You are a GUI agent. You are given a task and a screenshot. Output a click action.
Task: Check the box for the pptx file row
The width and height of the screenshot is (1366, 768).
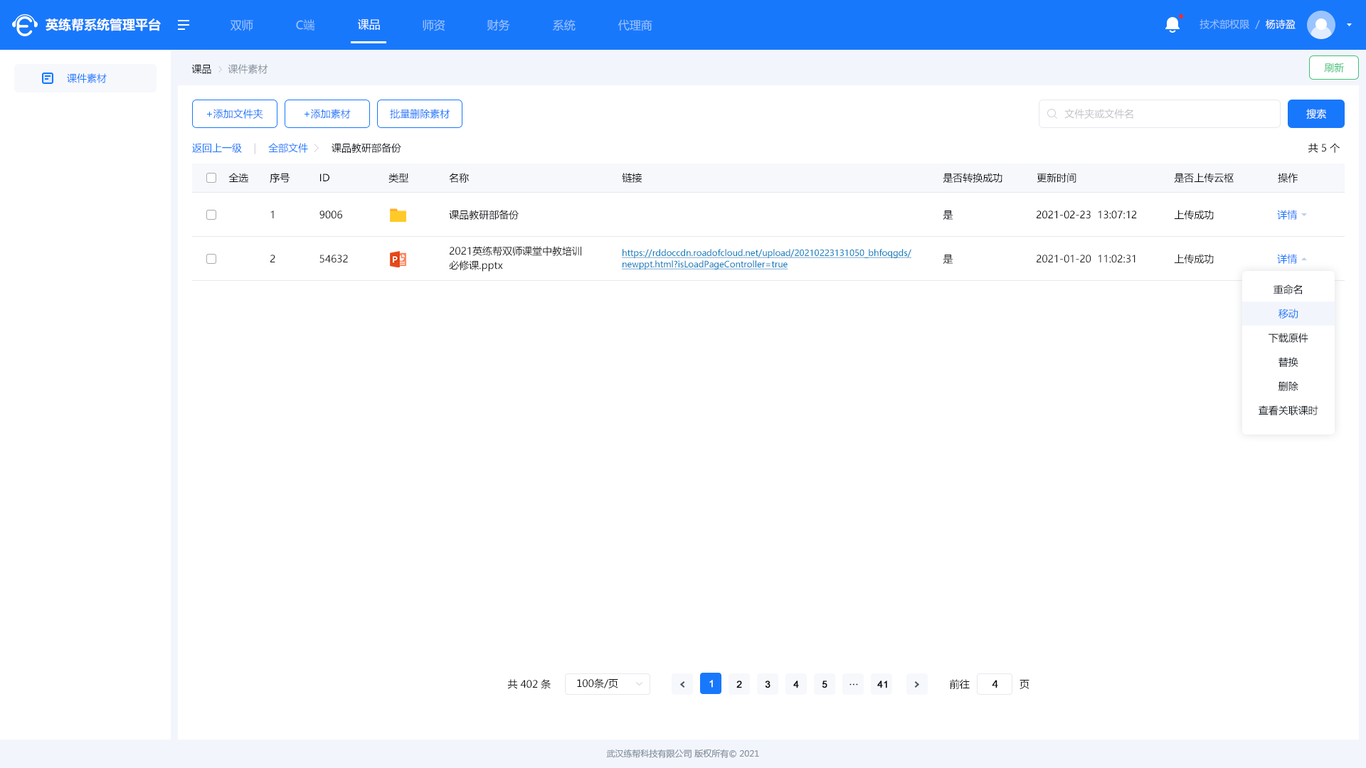click(x=211, y=259)
